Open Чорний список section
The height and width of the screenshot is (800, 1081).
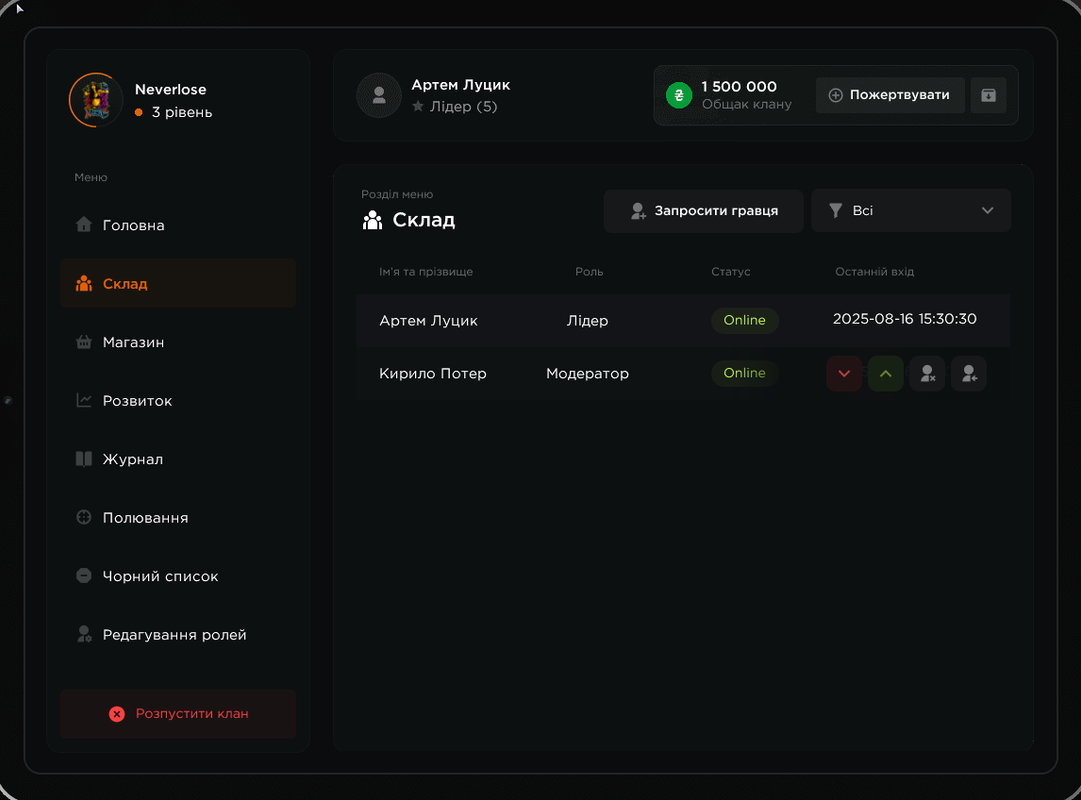point(179,577)
